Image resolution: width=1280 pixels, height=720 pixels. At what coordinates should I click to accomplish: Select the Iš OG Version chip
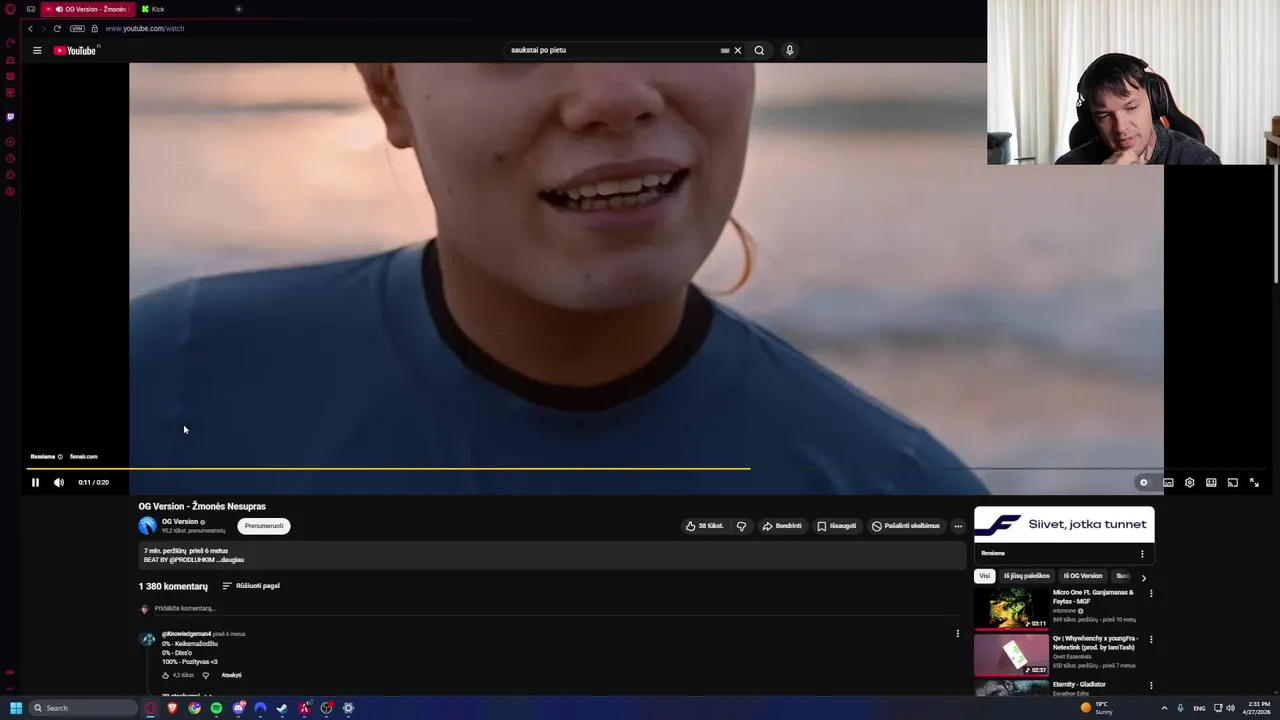coord(1082,576)
